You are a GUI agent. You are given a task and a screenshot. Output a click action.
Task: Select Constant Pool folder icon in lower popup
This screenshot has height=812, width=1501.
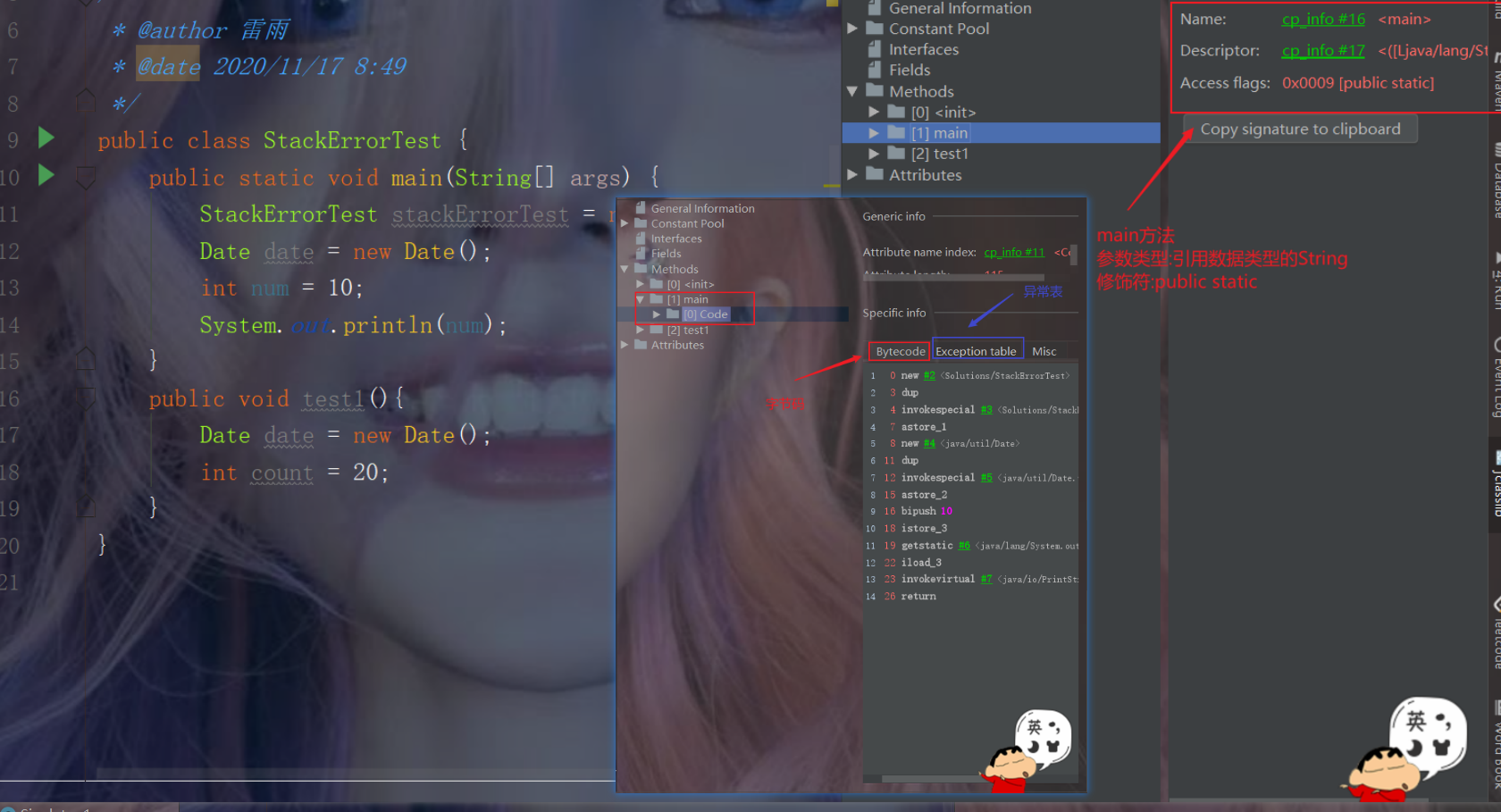[641, 223]
